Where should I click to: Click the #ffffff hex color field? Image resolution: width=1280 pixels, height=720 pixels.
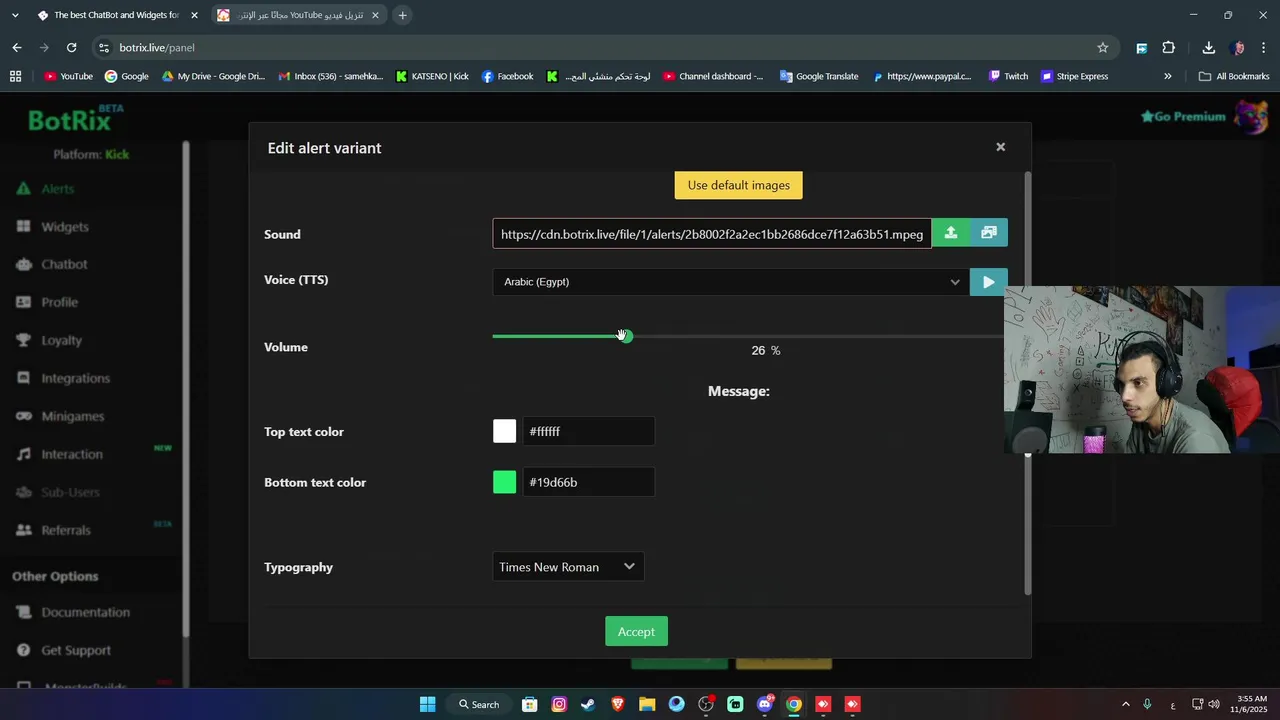(x=588, y=431)
